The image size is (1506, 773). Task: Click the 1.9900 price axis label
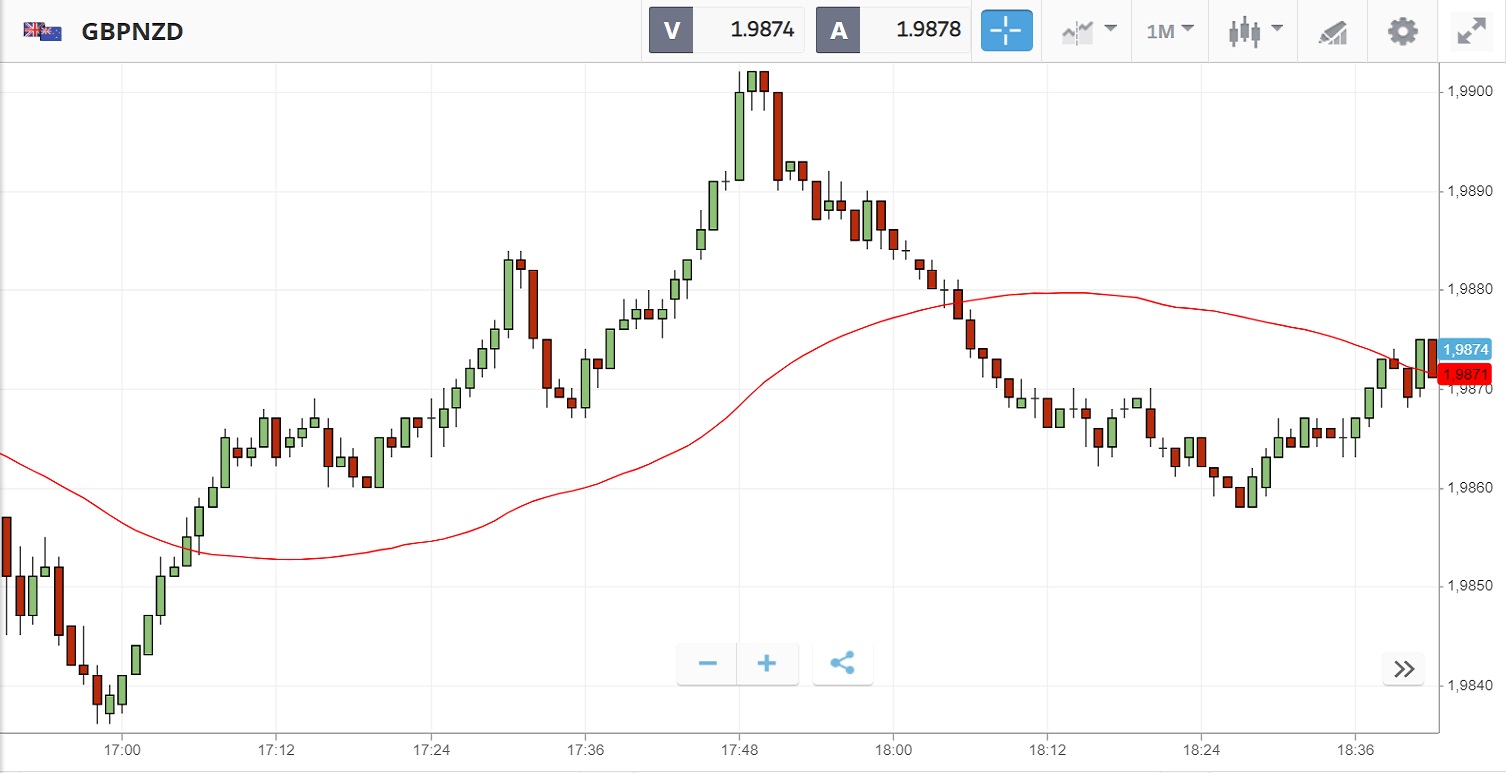(x=1465, y=92)
